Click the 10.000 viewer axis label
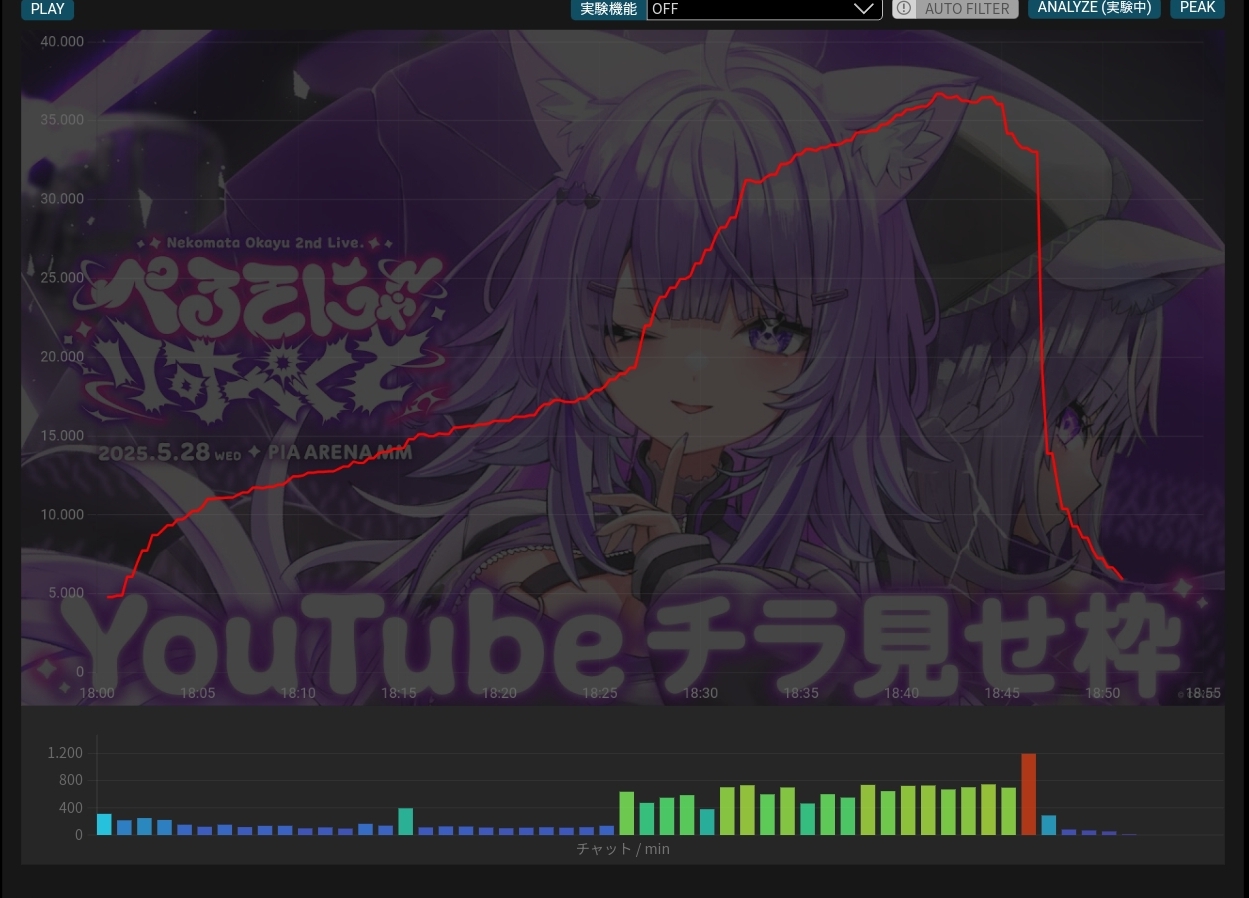1249x898 pixels. pos(63,515)
